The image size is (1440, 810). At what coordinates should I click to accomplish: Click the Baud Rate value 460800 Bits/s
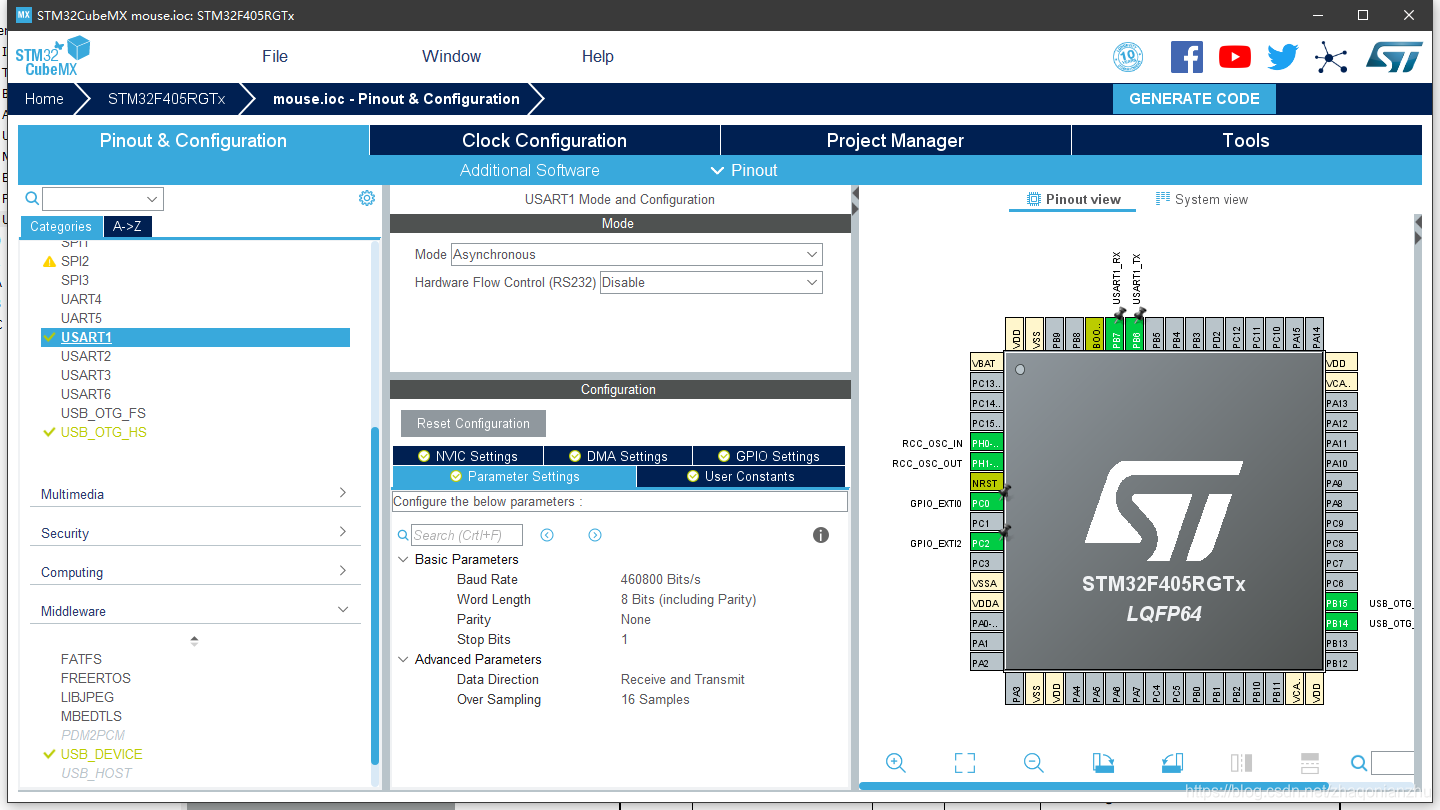pyautogui.click(x=661, y=580)
